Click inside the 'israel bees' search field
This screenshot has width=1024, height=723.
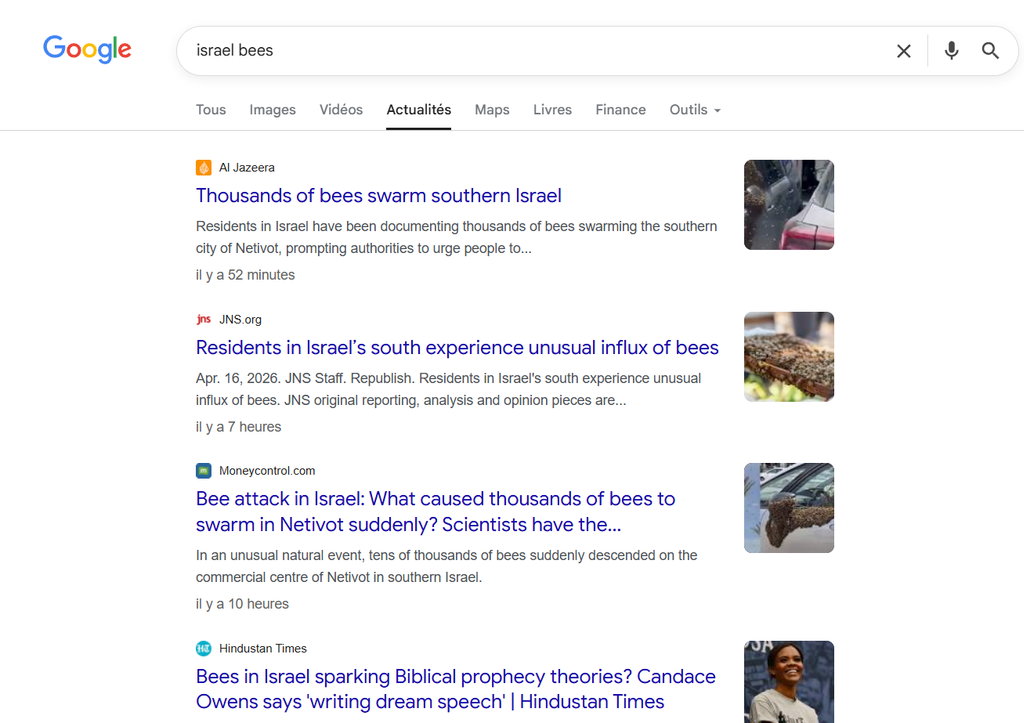pos(530,51)
